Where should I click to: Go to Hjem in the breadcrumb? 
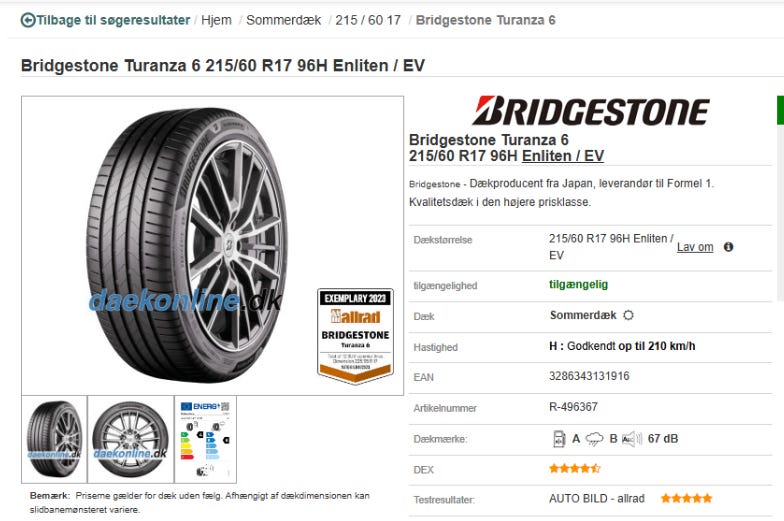click(216, 20)
